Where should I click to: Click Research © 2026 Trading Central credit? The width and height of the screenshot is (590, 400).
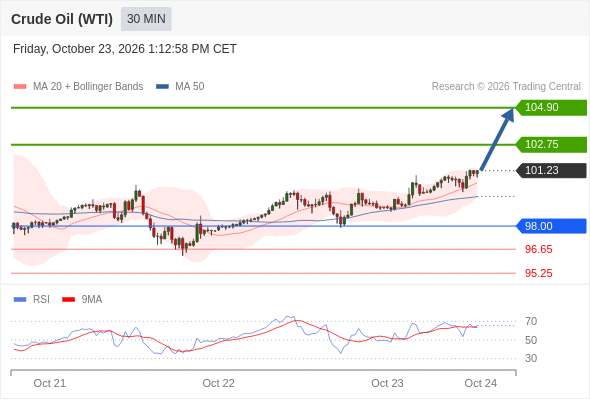[x=506, y=87]
